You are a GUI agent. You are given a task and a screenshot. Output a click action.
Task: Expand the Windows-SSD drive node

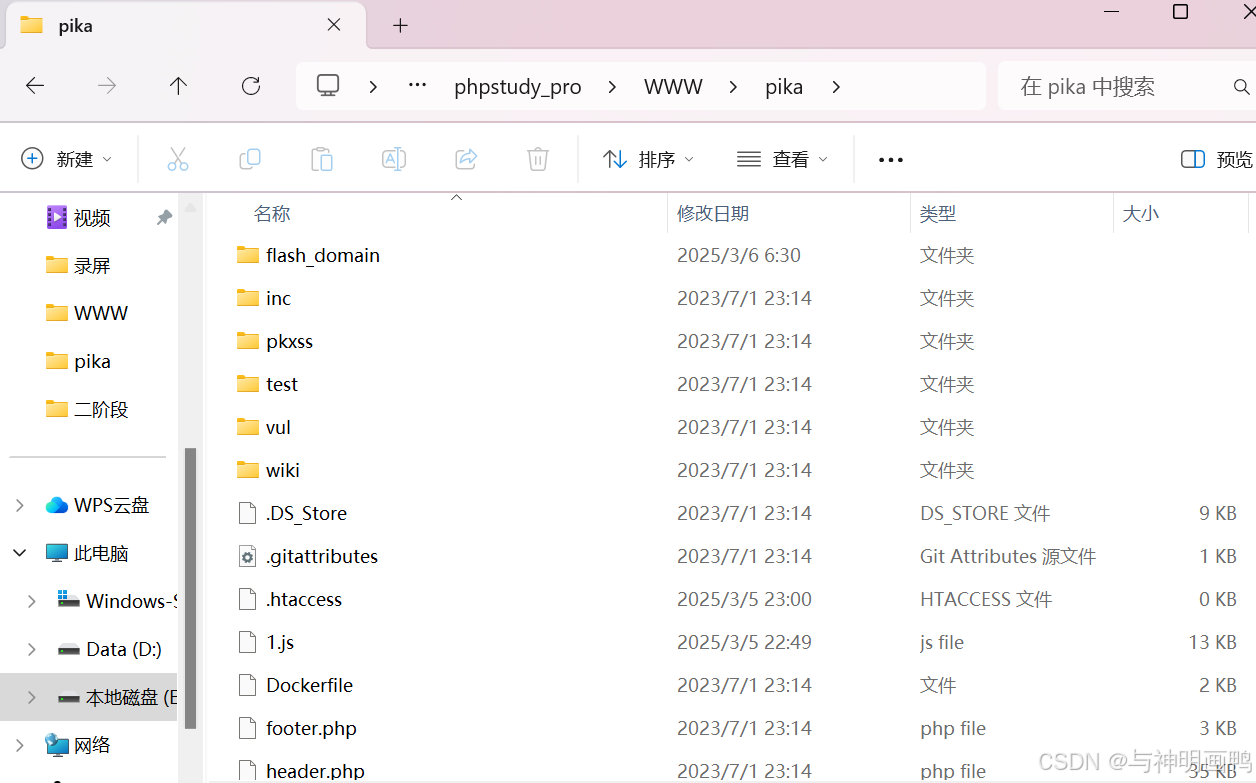(32, 601)
